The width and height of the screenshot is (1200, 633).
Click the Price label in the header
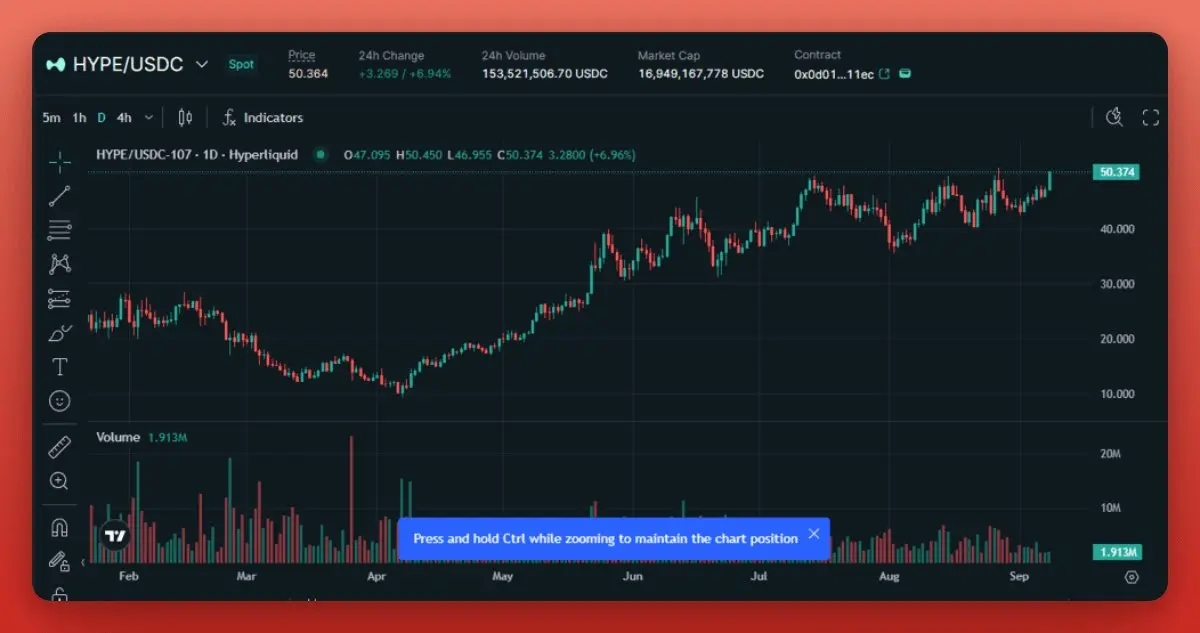pos(301,55)
